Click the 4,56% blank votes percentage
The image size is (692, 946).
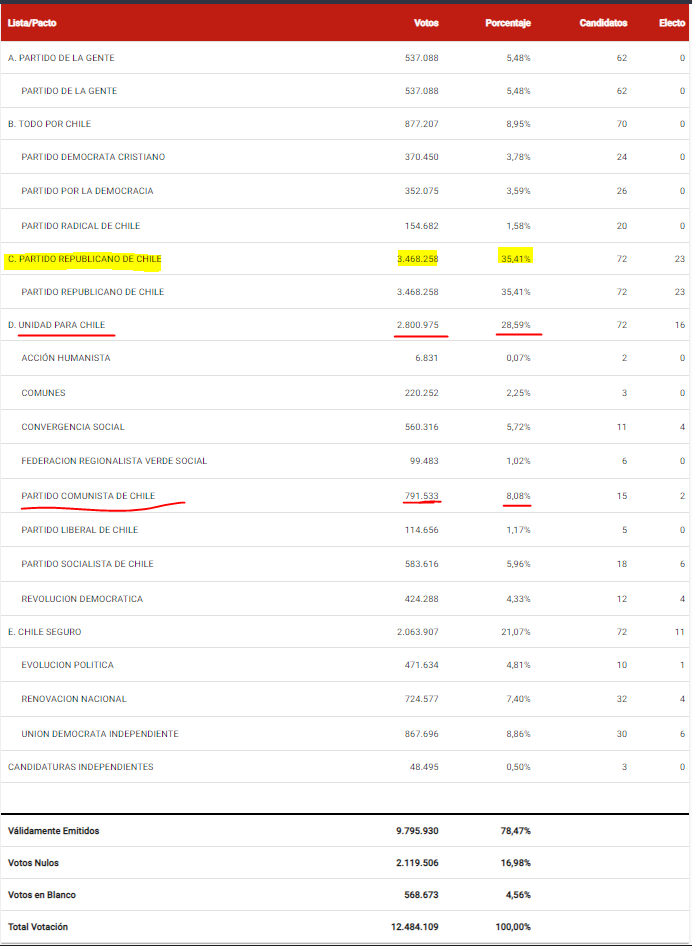coord(519,895)
